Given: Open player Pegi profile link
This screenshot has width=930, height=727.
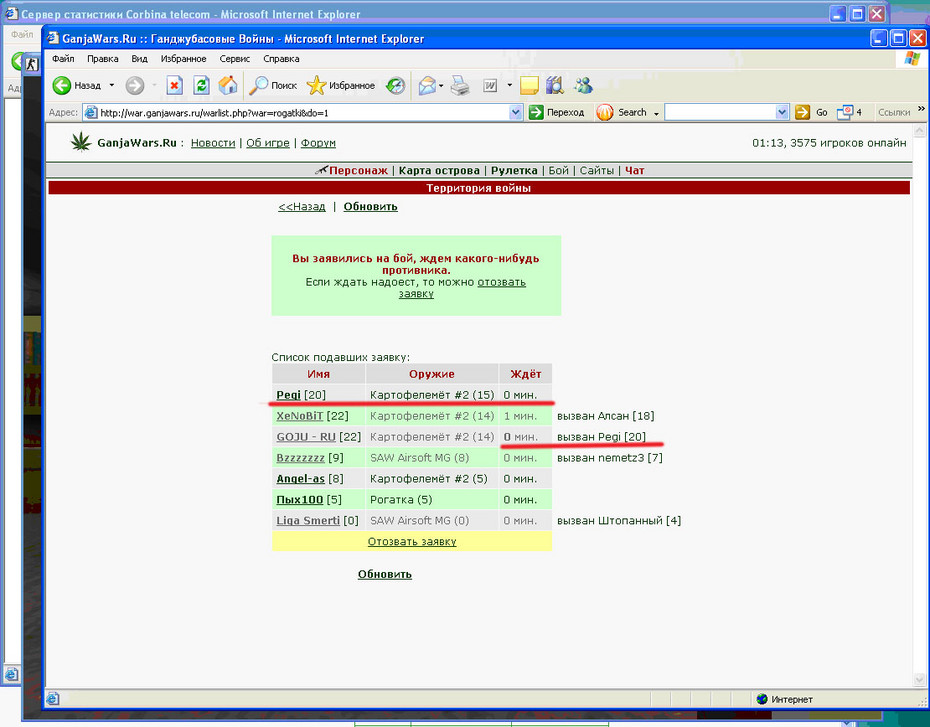Looking at the screenshot, I should click(x=288, y=395).
